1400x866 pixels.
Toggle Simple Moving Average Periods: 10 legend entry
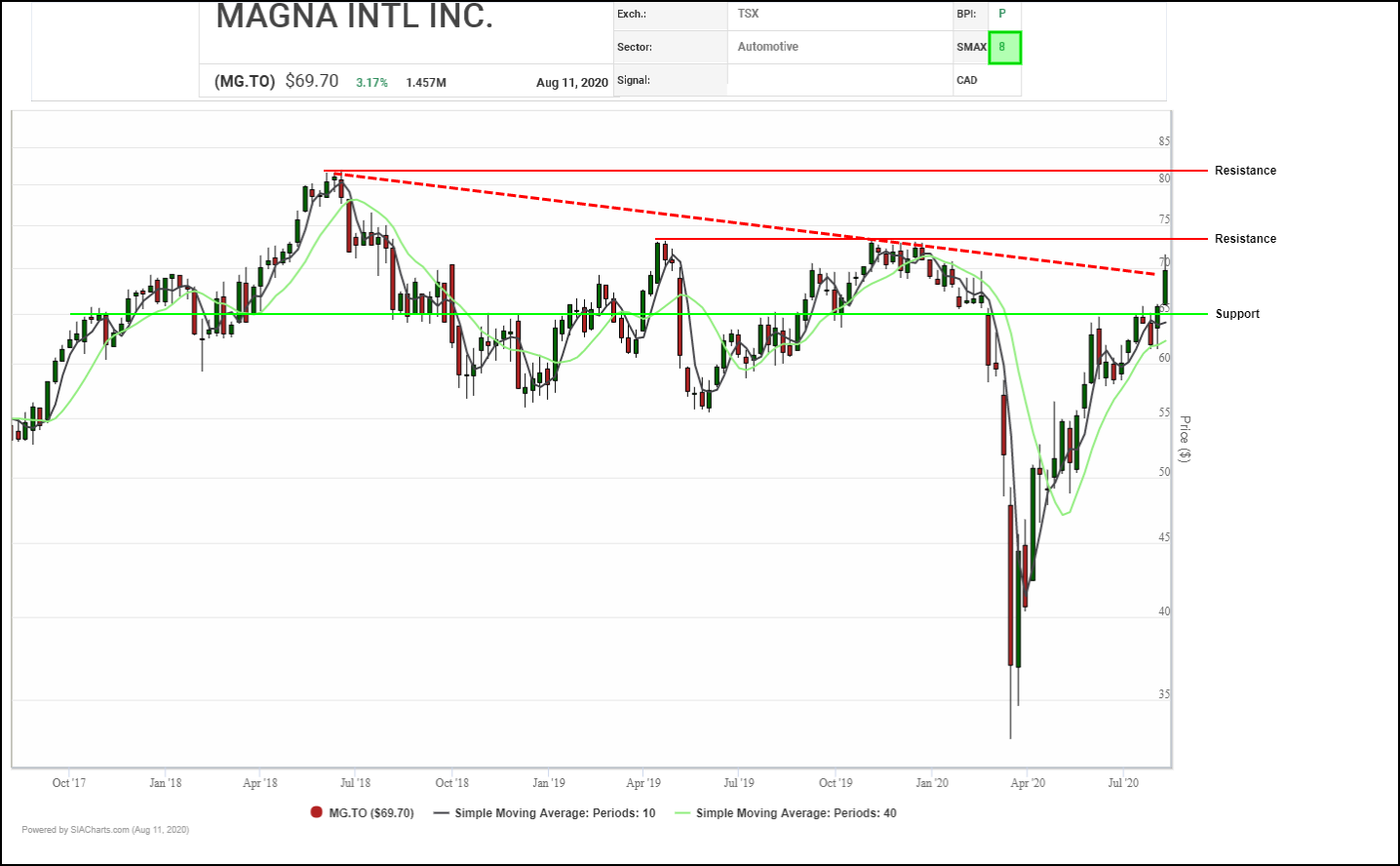coord(555,813)
